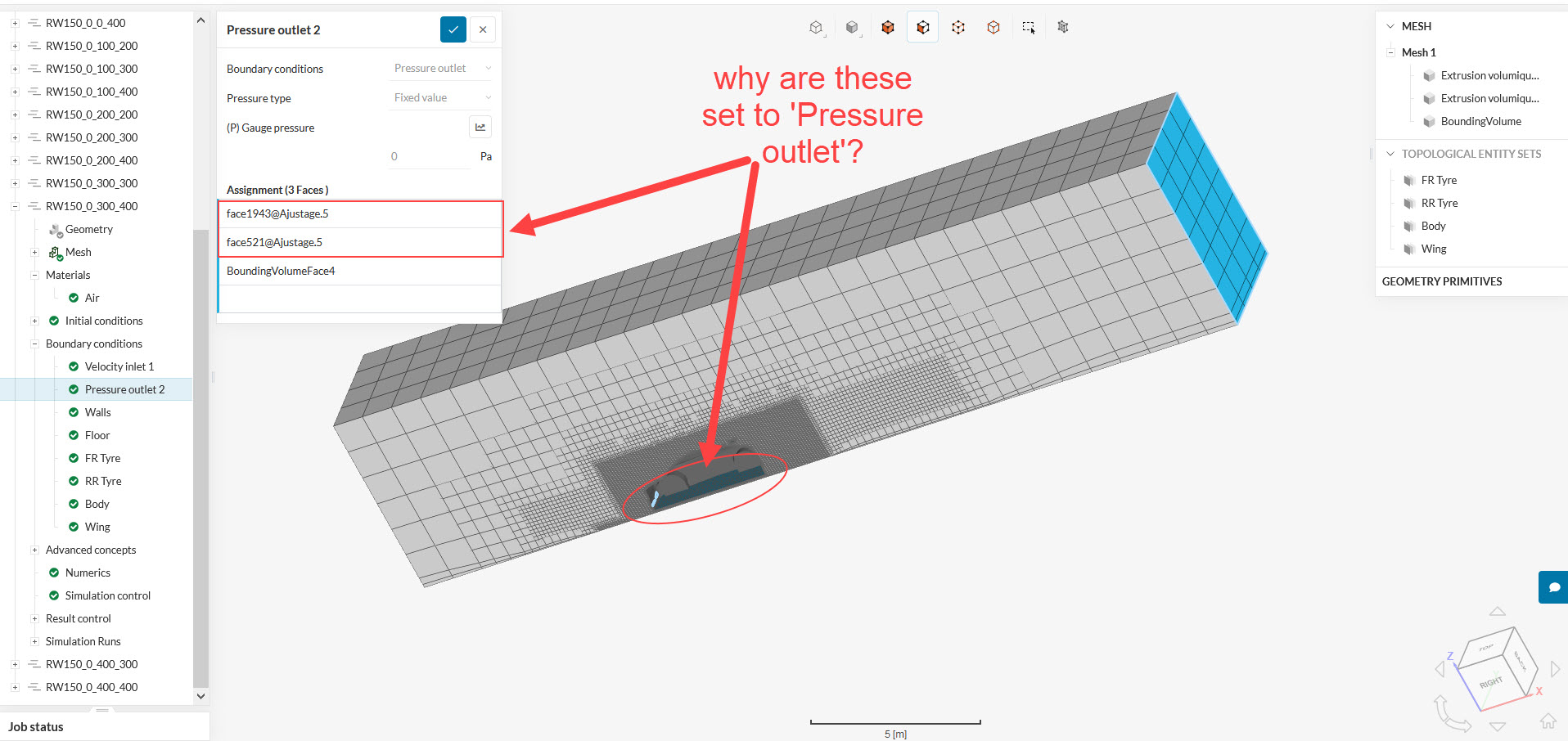Click the BoundingVolume part icon
1568x741 pixels.
click(x=1429, y=122)
